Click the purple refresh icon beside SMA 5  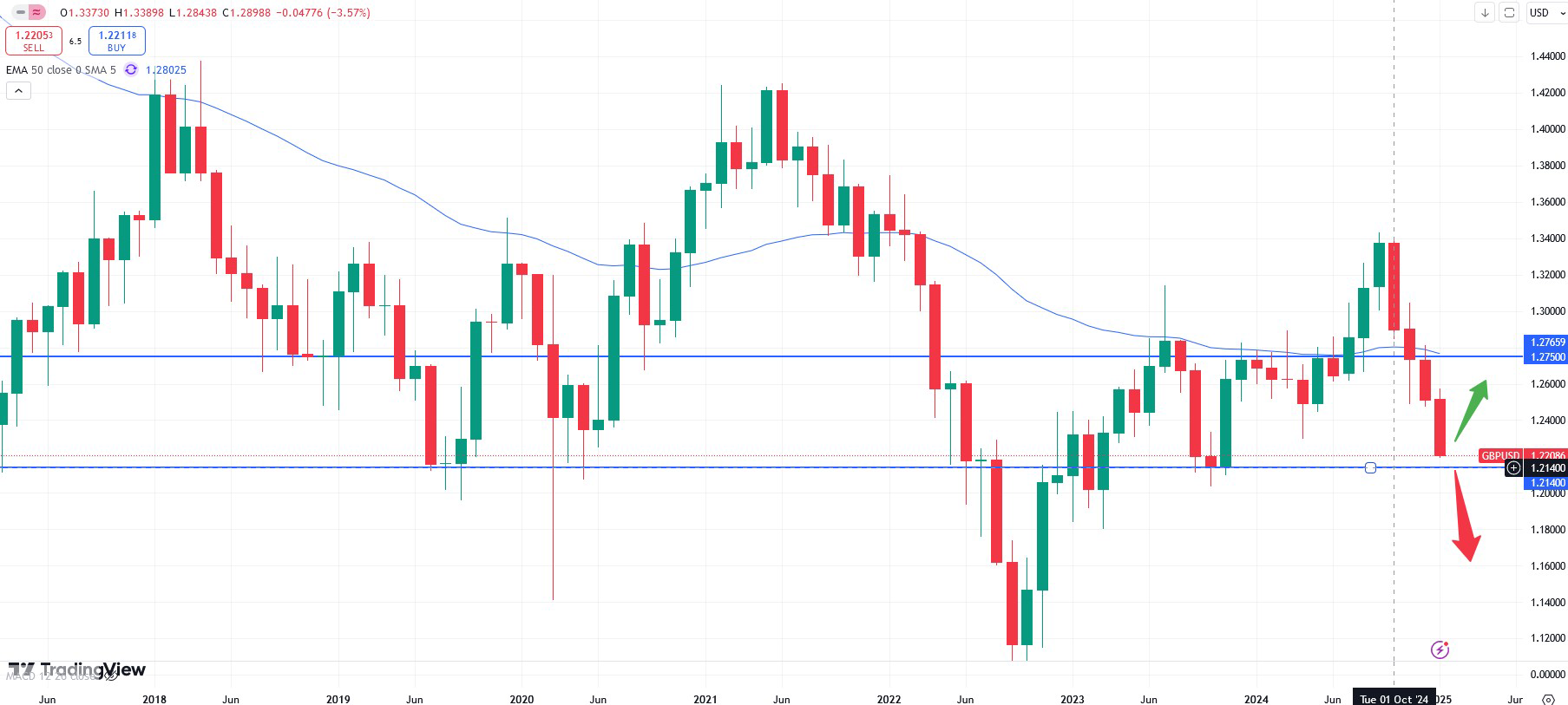pos(131,69)
